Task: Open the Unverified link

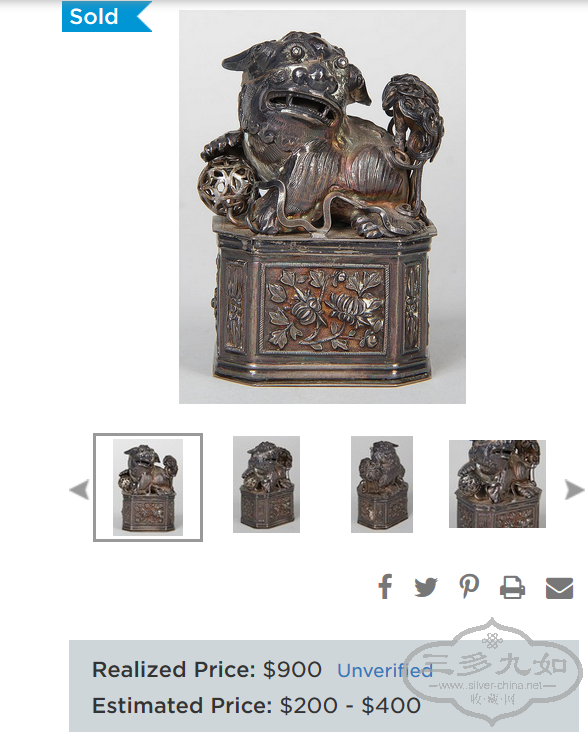Action: [x=385, y=670]
